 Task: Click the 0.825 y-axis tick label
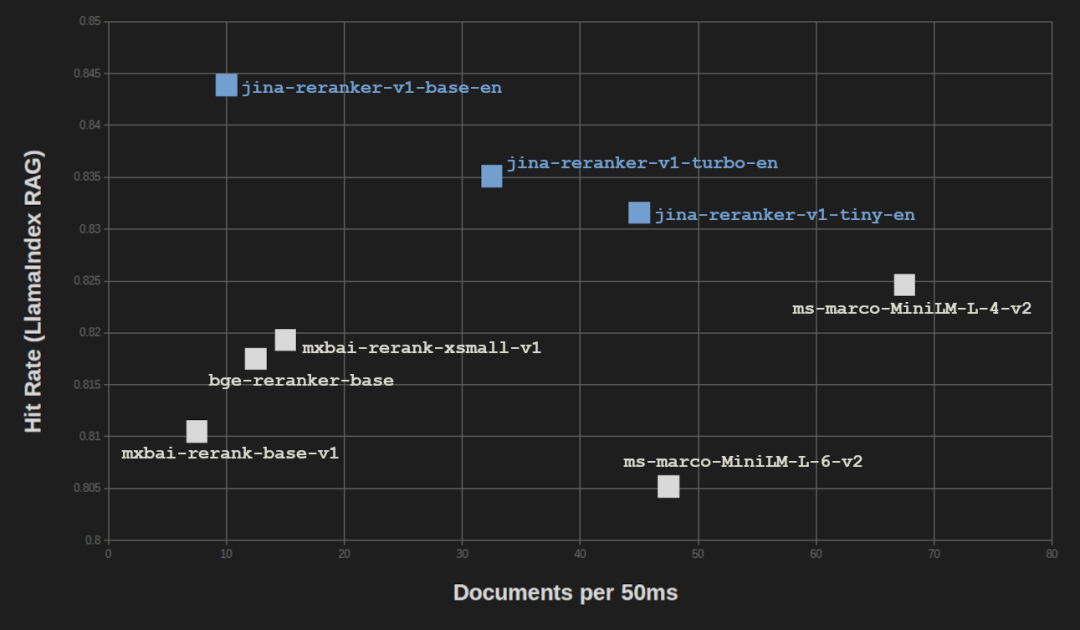(87, 281)
